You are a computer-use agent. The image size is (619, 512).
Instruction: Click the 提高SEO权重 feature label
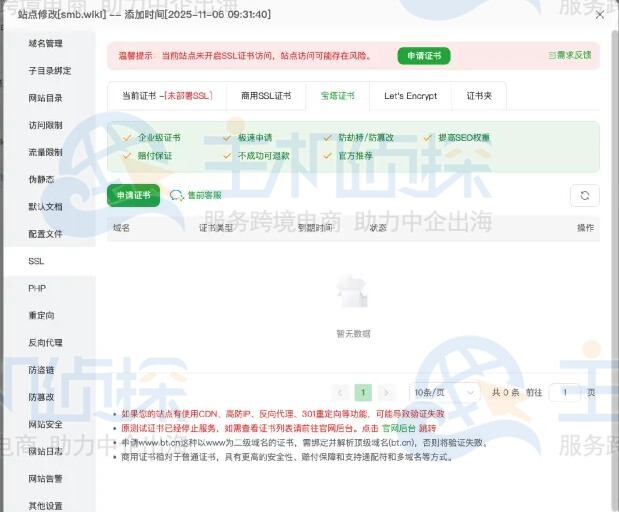point(464,138)
